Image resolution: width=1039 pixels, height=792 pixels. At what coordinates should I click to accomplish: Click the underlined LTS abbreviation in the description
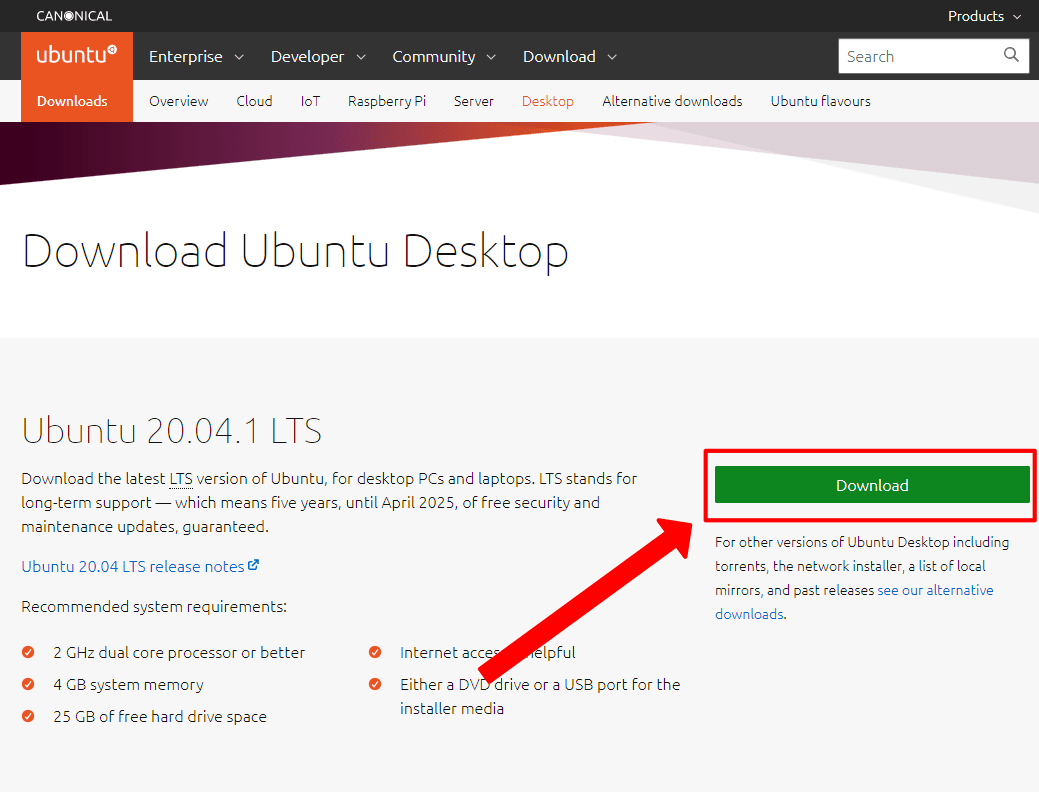point(181,479)
